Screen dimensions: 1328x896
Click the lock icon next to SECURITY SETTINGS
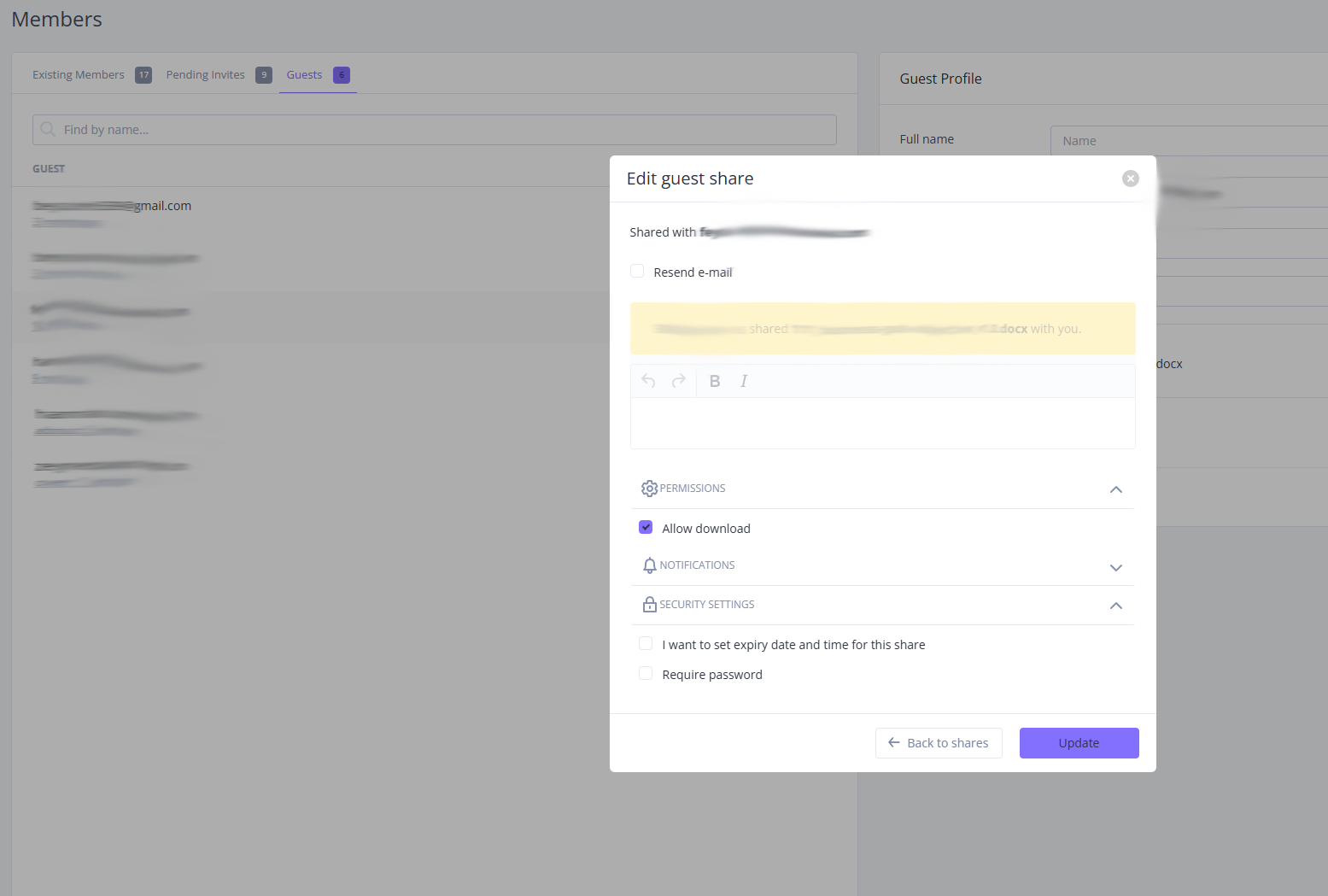point(649,604)
